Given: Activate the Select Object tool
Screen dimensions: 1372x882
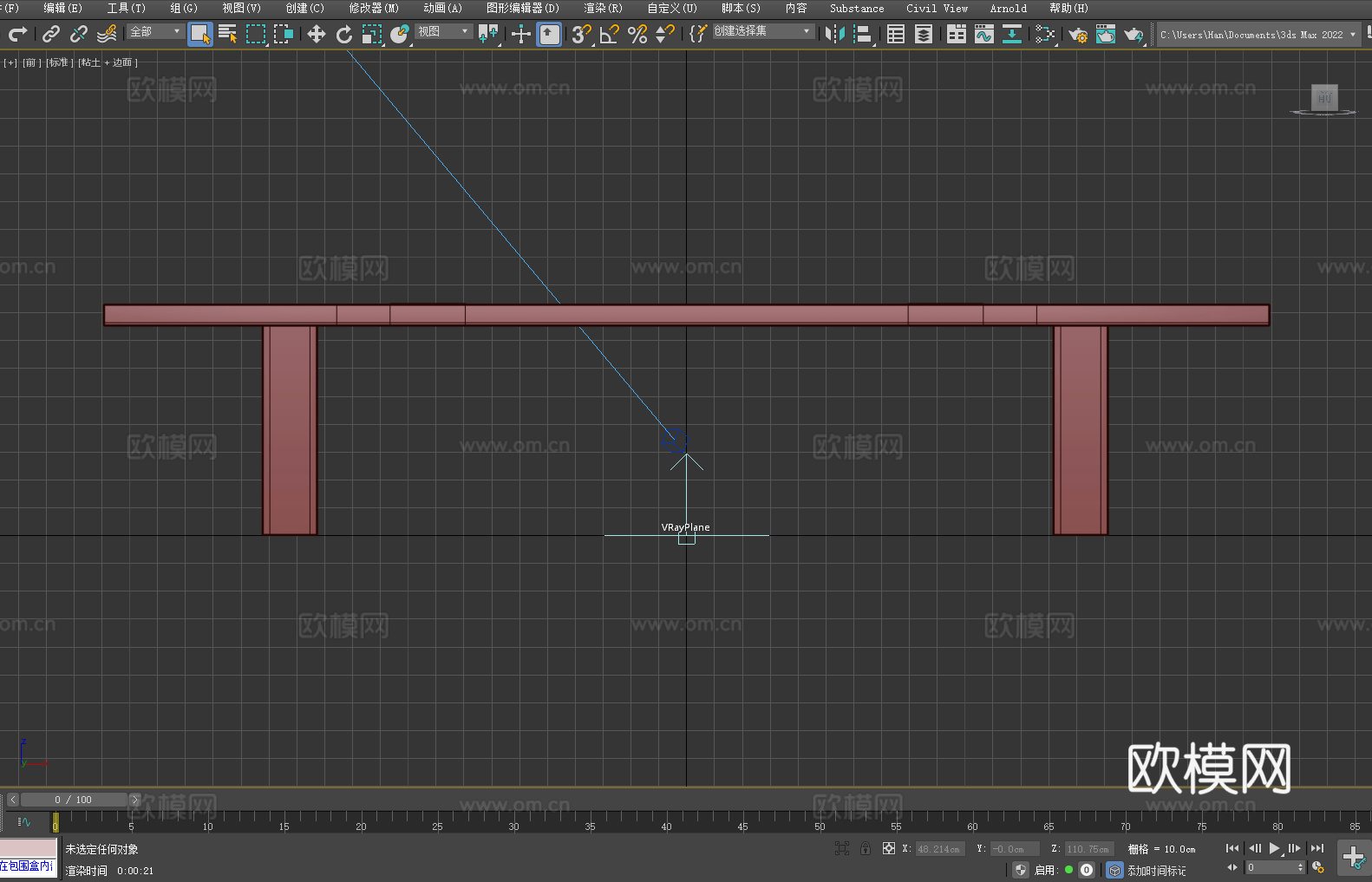Looking at the screenshot, I should coord(200,34).
